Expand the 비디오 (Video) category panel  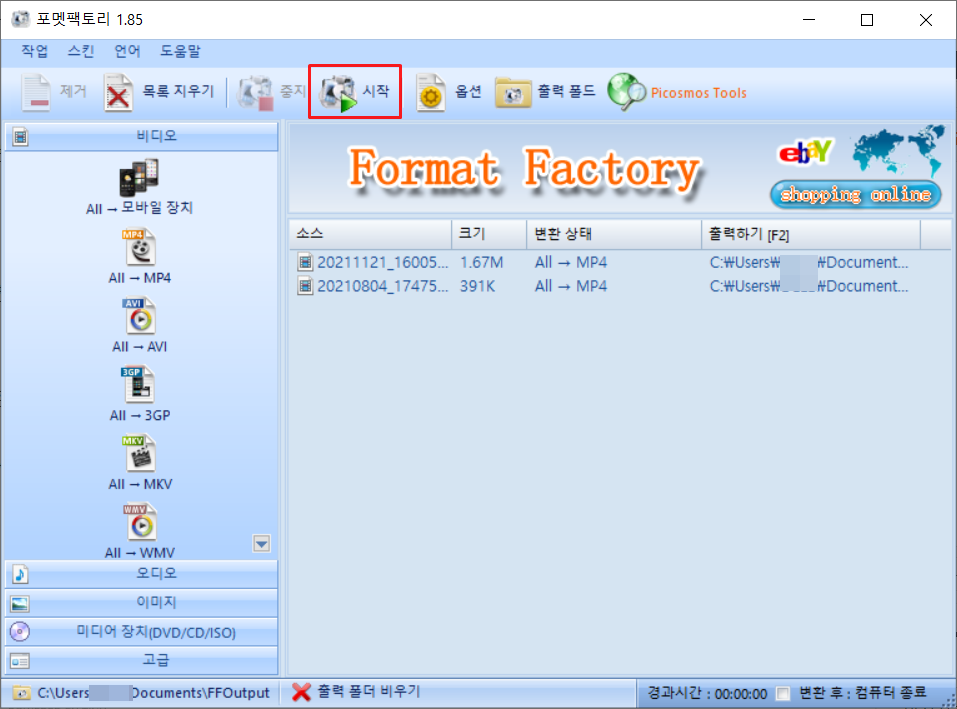(x=142, y=136)
